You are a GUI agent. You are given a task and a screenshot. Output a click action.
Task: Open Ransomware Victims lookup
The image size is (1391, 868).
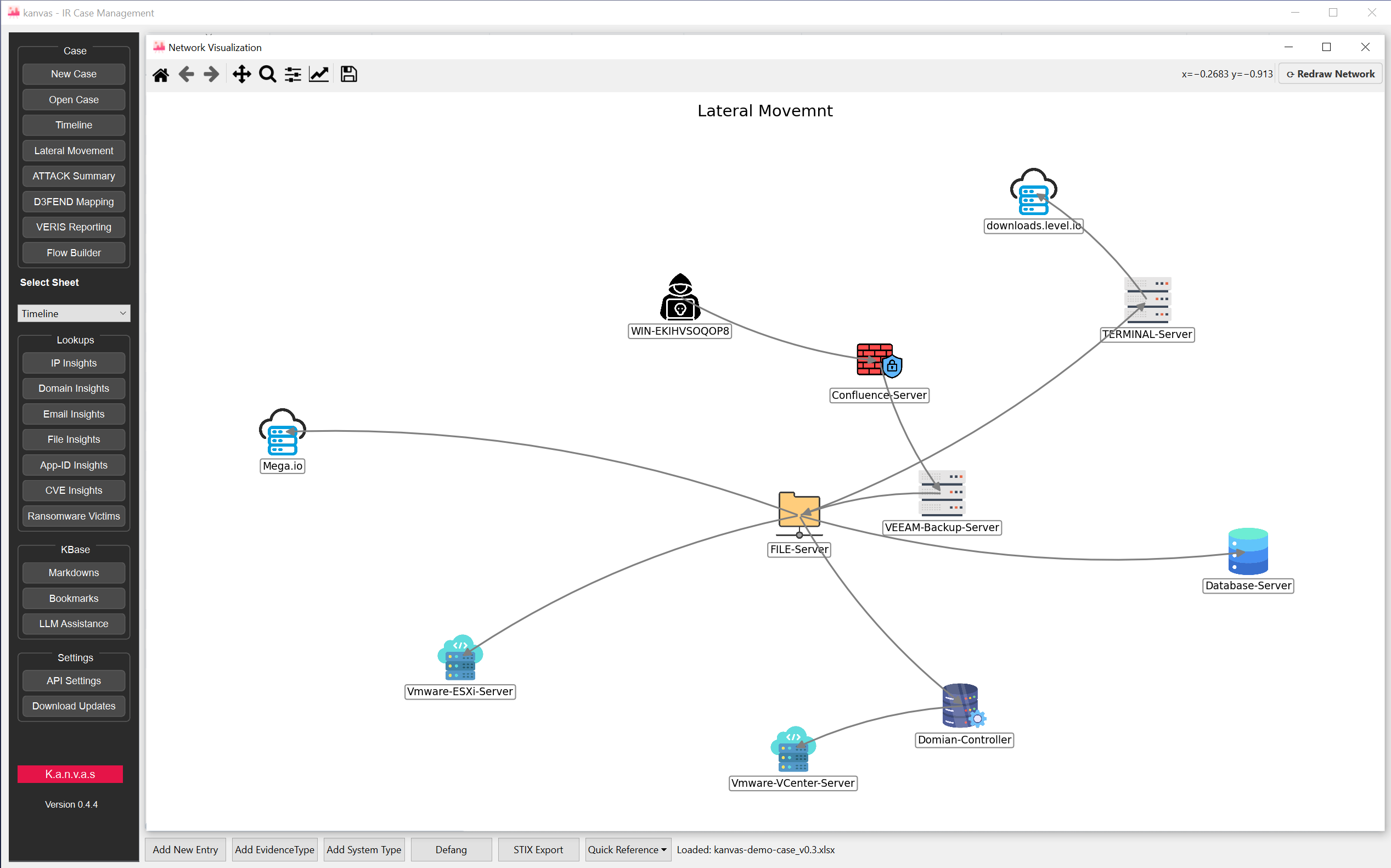(74, 516)
